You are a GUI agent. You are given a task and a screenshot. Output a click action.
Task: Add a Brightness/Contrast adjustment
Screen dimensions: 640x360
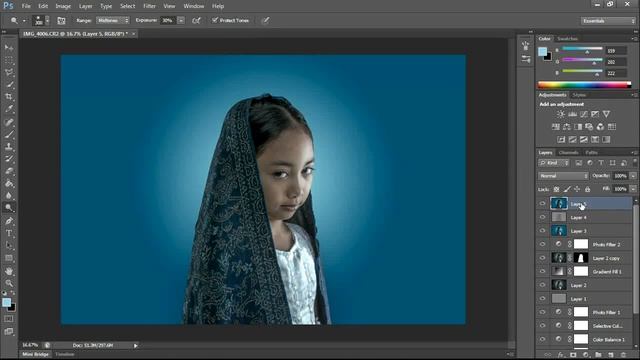(561, 114)
